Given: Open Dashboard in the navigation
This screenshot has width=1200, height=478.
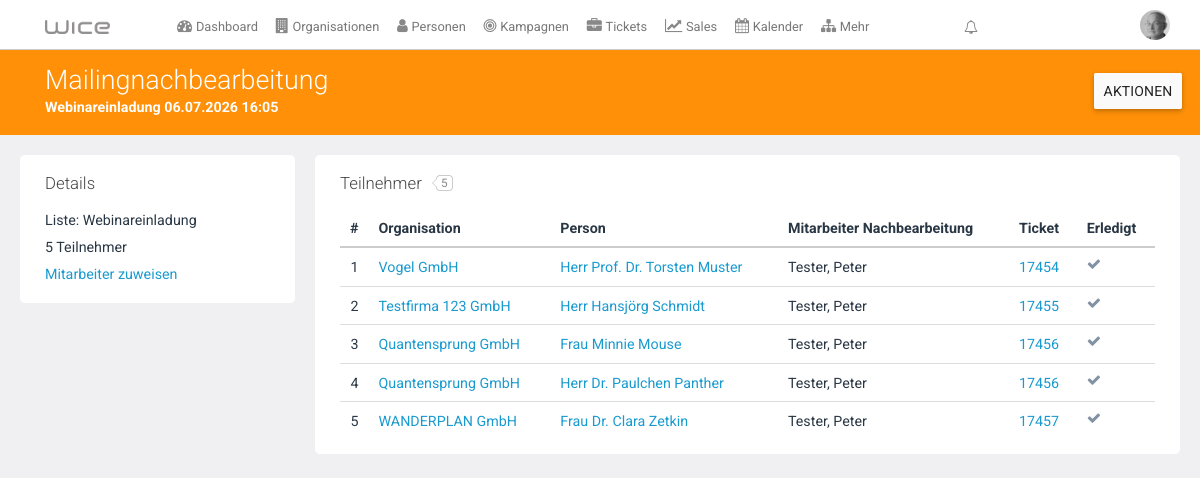Looking at the screenshot, I should (217, 27).
